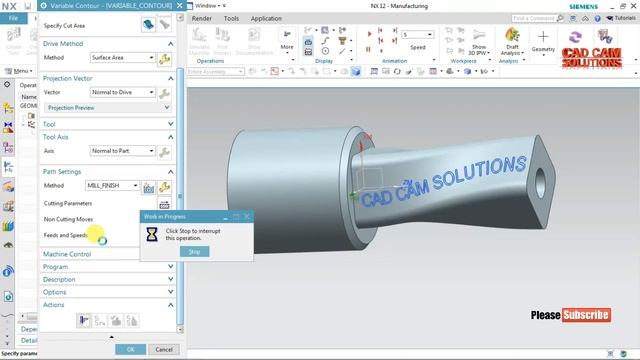
Task: Collapse the Drive Method section
Action: [x=170, y=44]
